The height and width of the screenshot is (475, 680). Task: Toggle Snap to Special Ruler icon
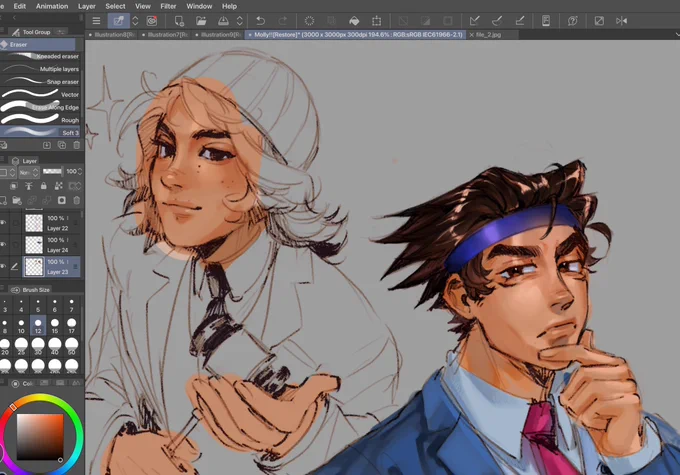pyautogui.click(x=497, y=21)
